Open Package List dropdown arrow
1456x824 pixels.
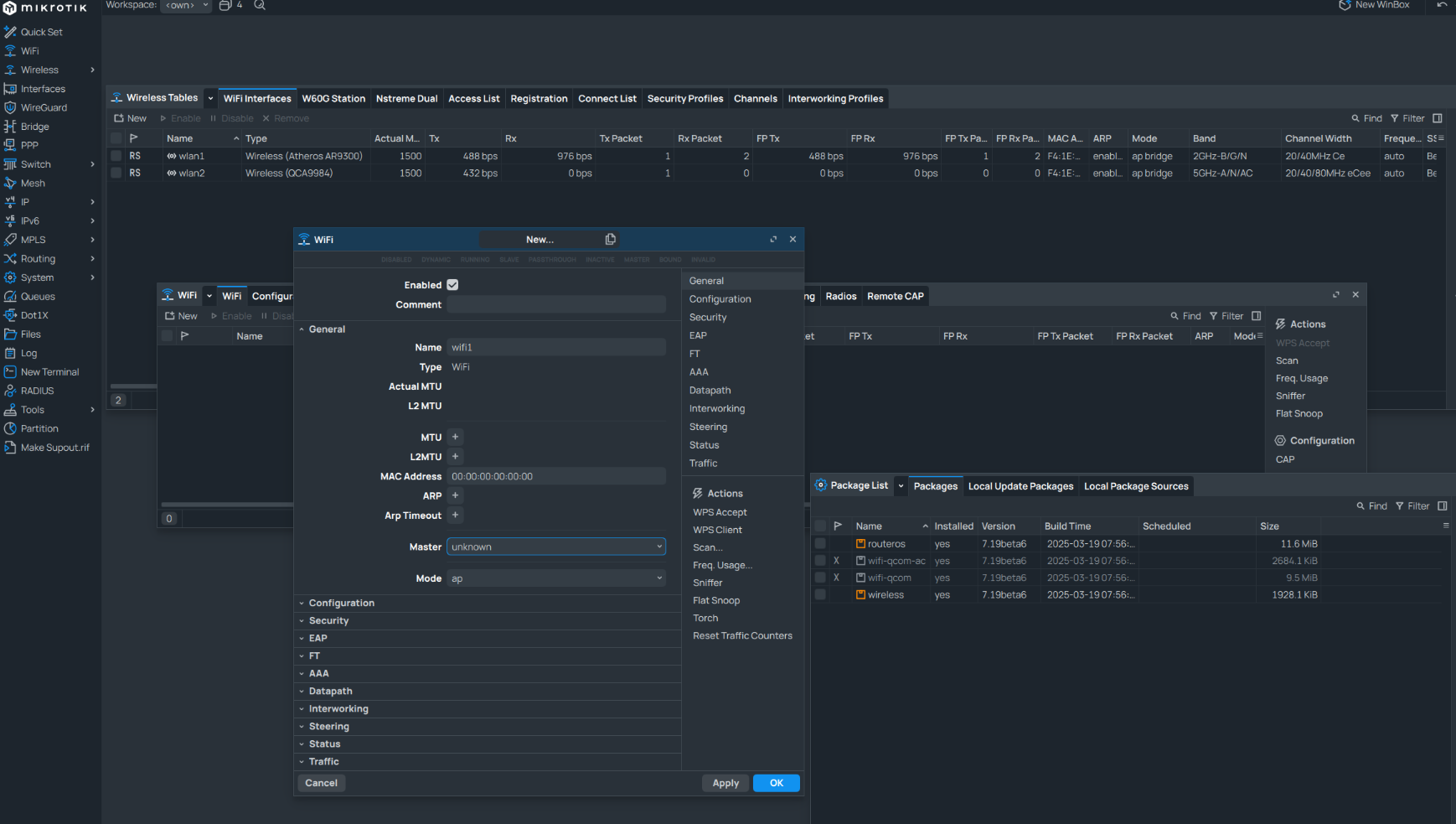point(901,486)
